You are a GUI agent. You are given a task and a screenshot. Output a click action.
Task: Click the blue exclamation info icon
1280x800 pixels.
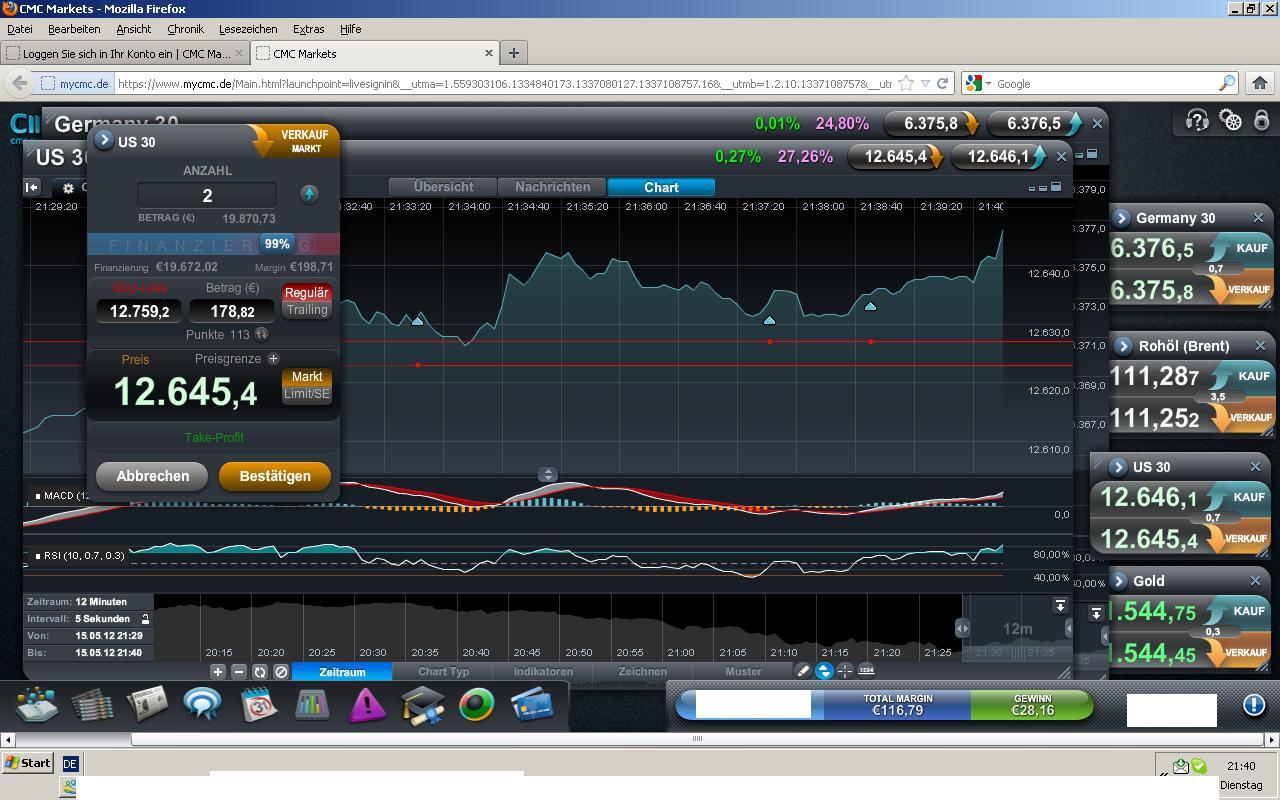pos(1254,705)
